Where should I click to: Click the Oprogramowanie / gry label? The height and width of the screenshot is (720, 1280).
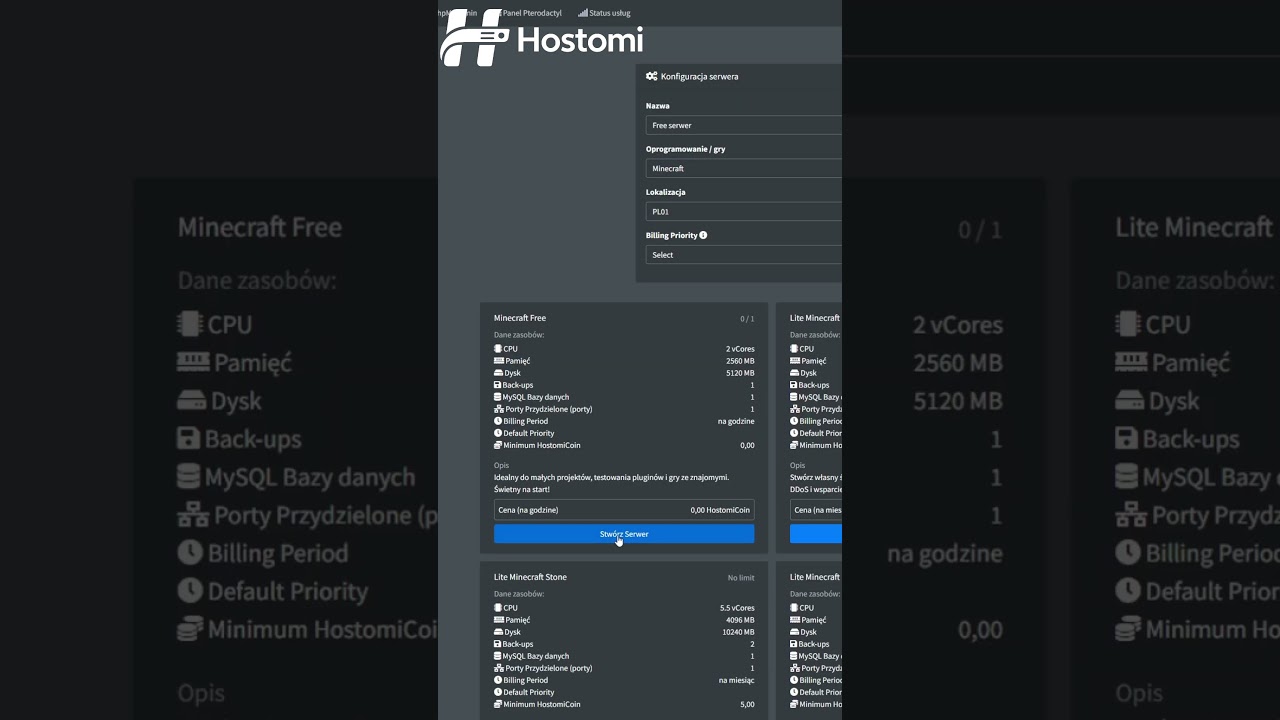[686, 149]
